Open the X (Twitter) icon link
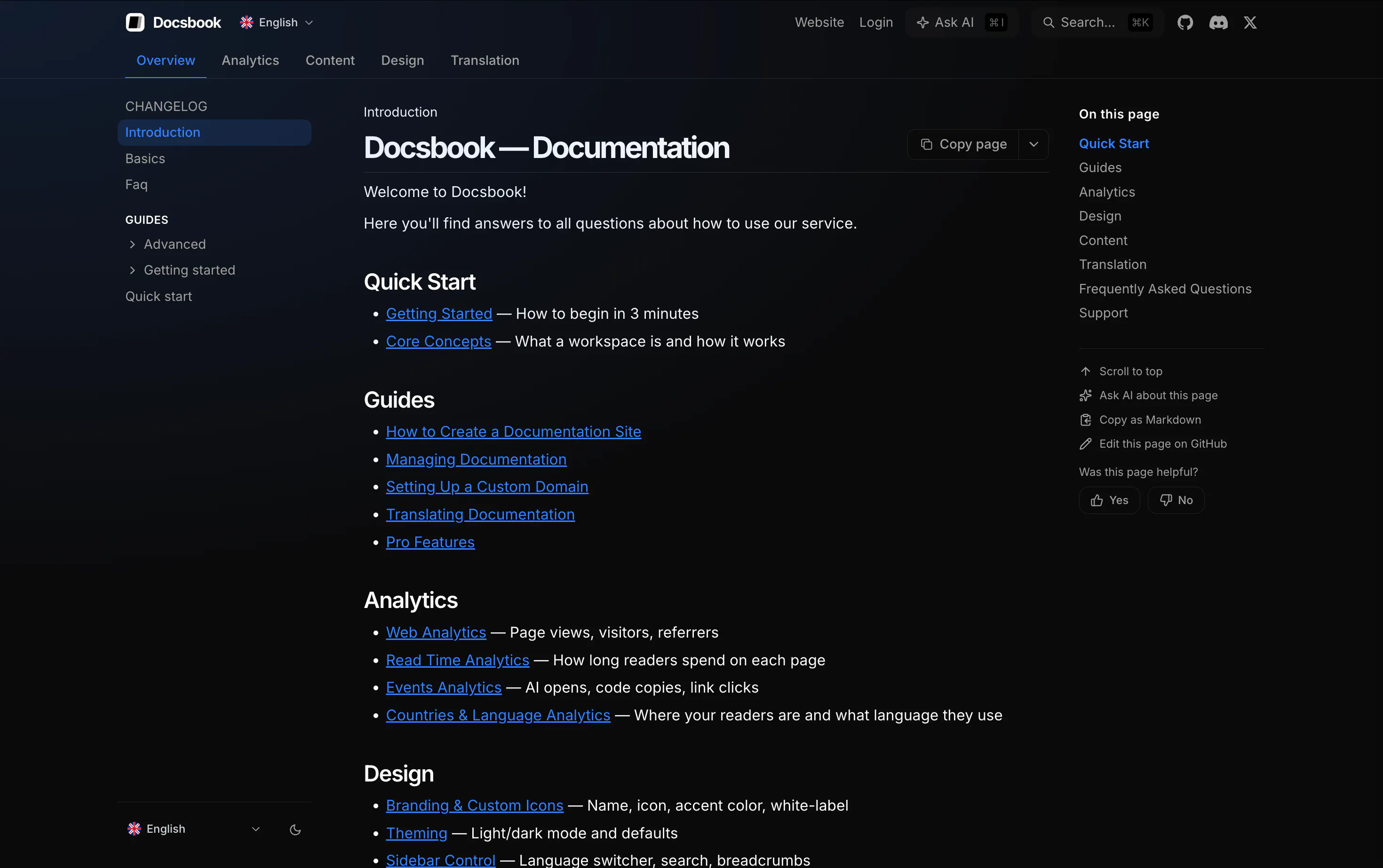 [1250, 23]
